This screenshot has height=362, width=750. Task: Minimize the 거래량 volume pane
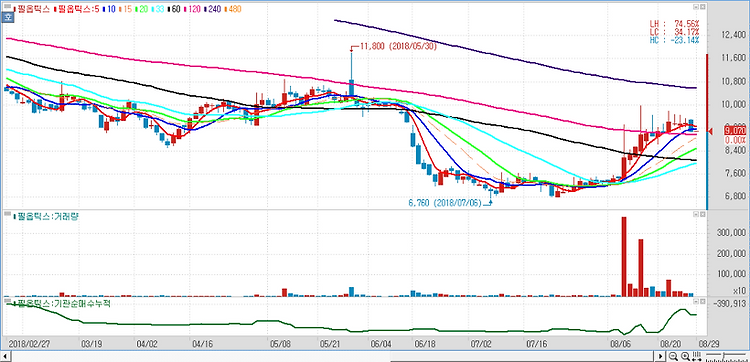696,215
